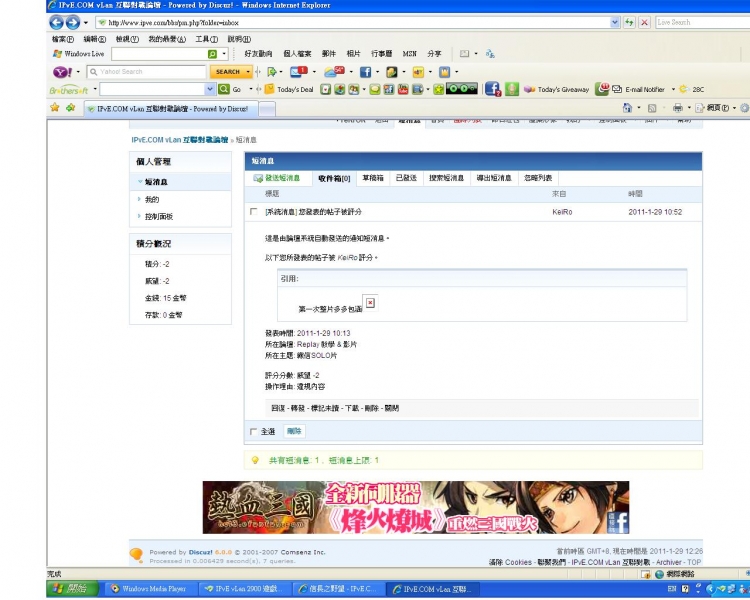Open Windows Media Player from the taskbar
This screenshot has width=750, height=600.
point(149,589)
